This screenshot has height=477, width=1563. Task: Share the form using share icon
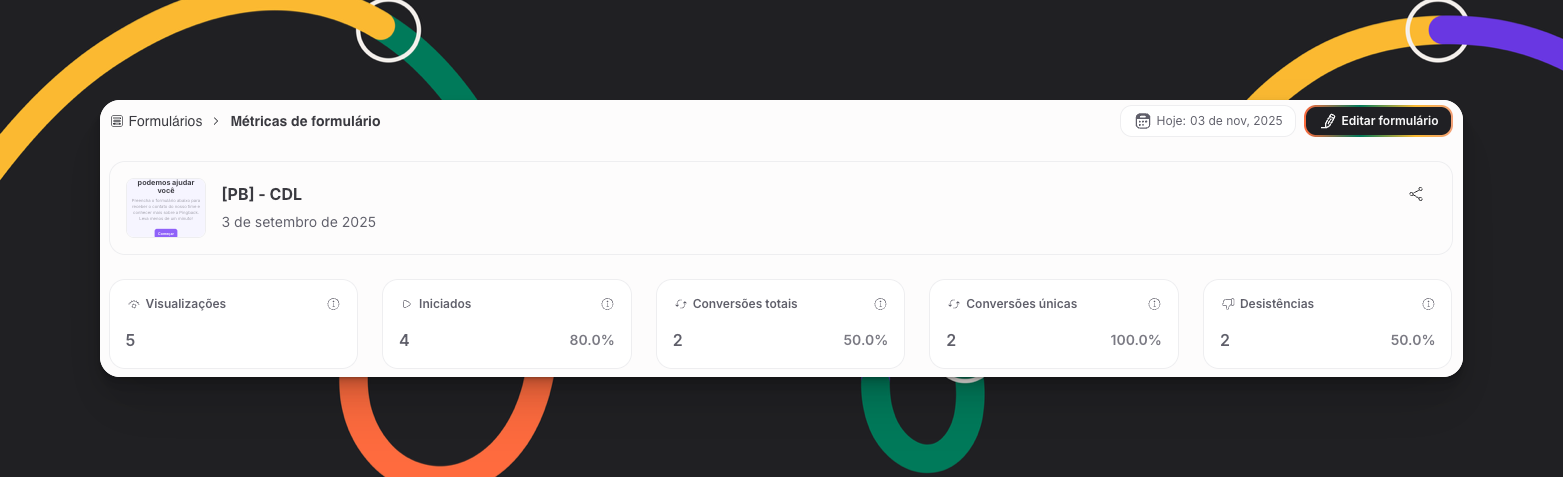point(1416,194)
